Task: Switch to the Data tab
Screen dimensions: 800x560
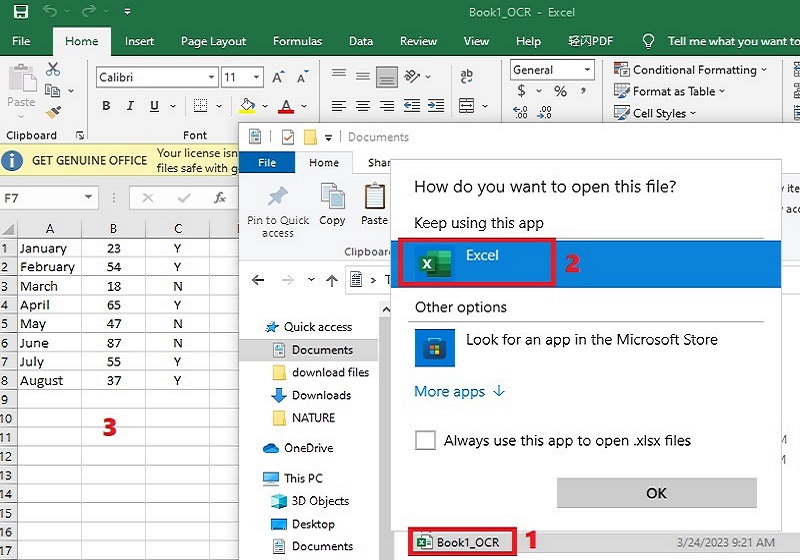Action: click(x=361, y=41)
